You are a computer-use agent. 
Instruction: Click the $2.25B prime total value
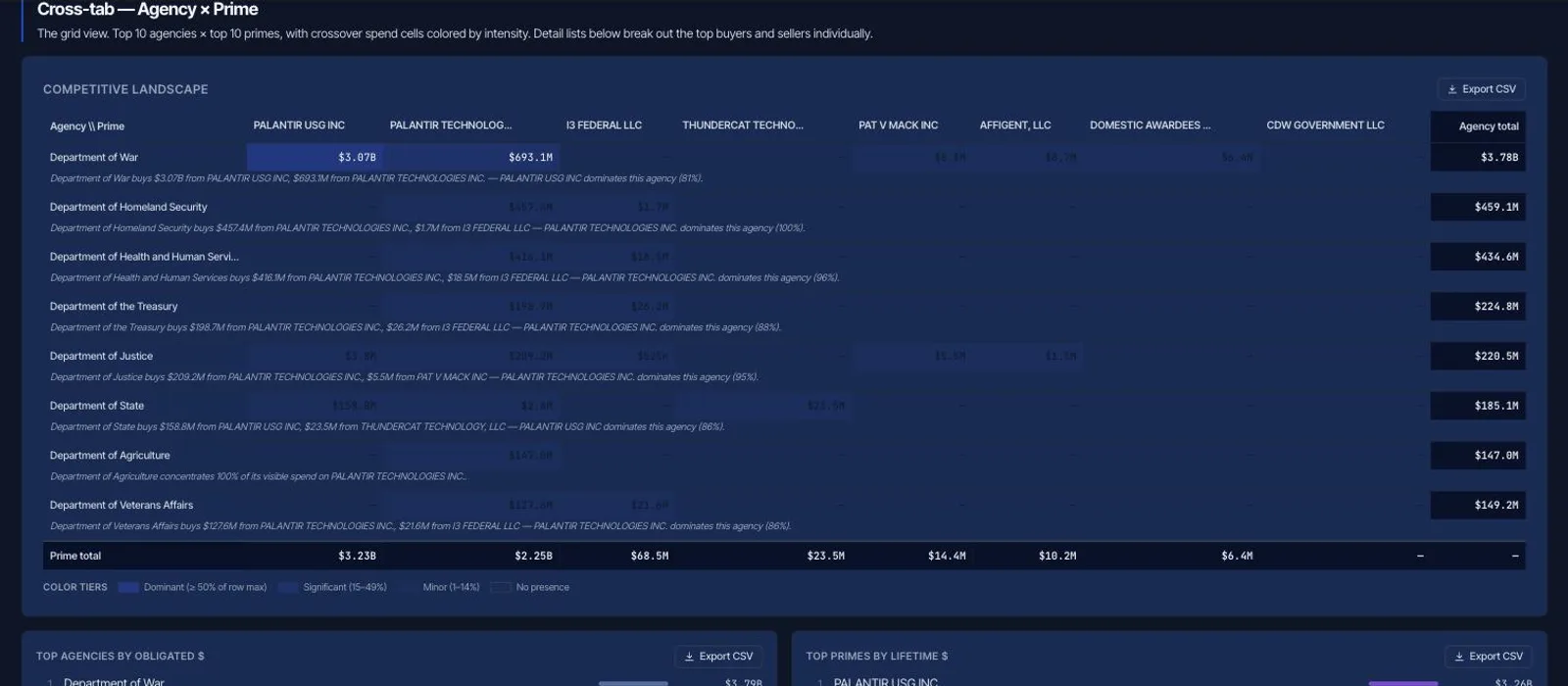[533, 556]
